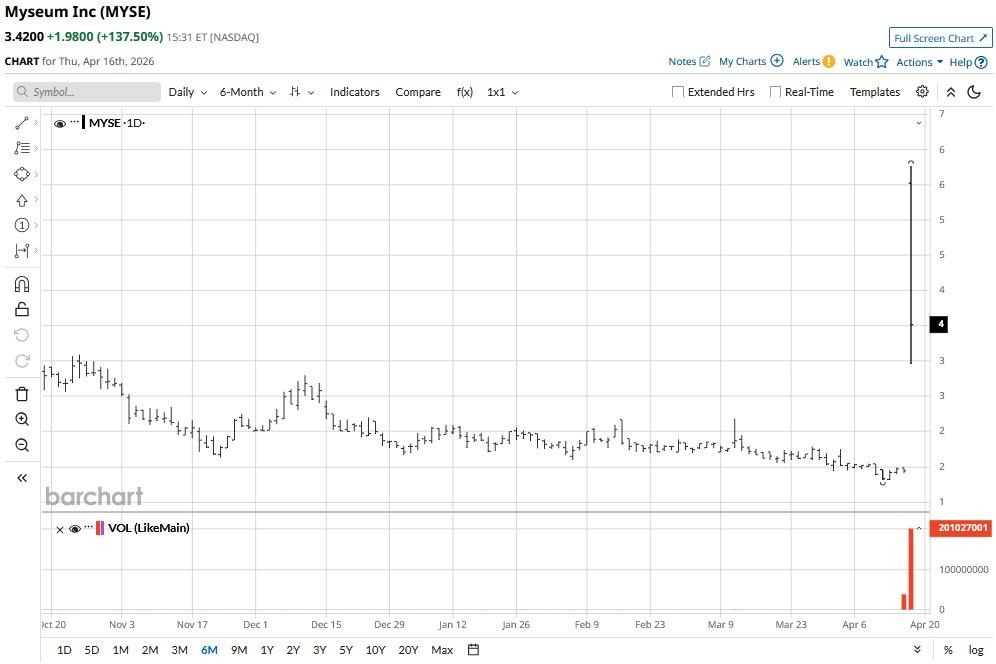This screenshot has height=664, width=996.
Task: Open Alerts for MYSE
Action: point(814,62)
